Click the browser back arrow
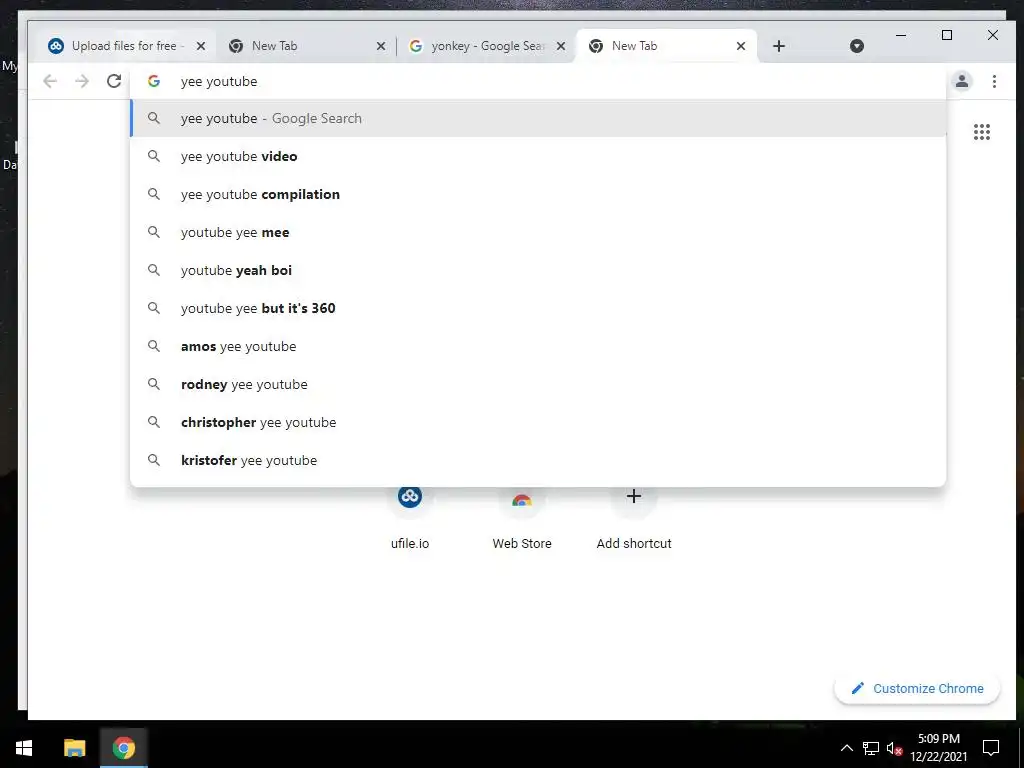 coord(50,81)
